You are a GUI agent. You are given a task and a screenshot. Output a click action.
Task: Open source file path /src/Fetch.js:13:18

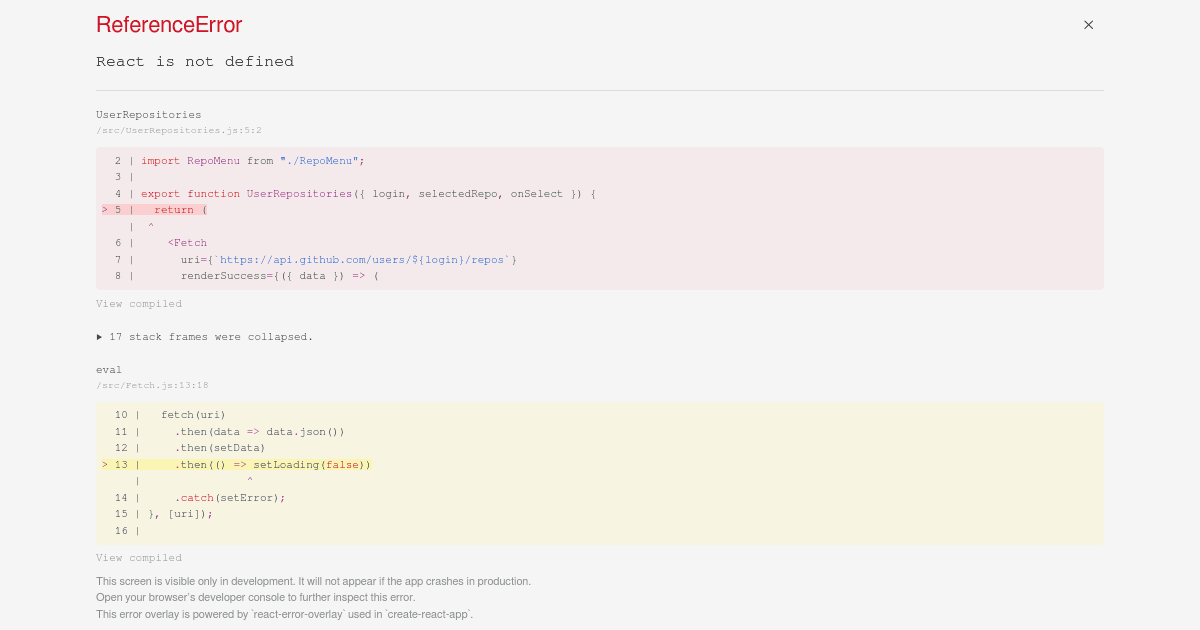(152, 385)
